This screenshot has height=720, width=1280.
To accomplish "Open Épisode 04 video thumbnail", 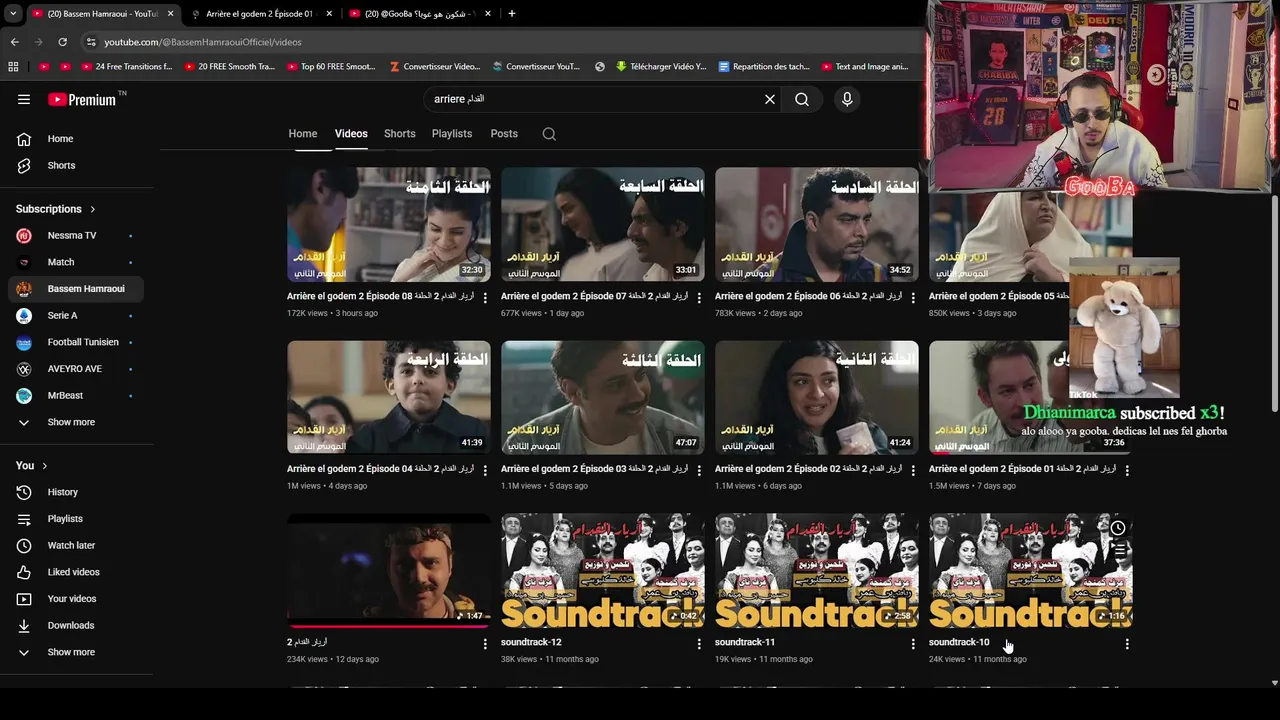I will 389,398.
